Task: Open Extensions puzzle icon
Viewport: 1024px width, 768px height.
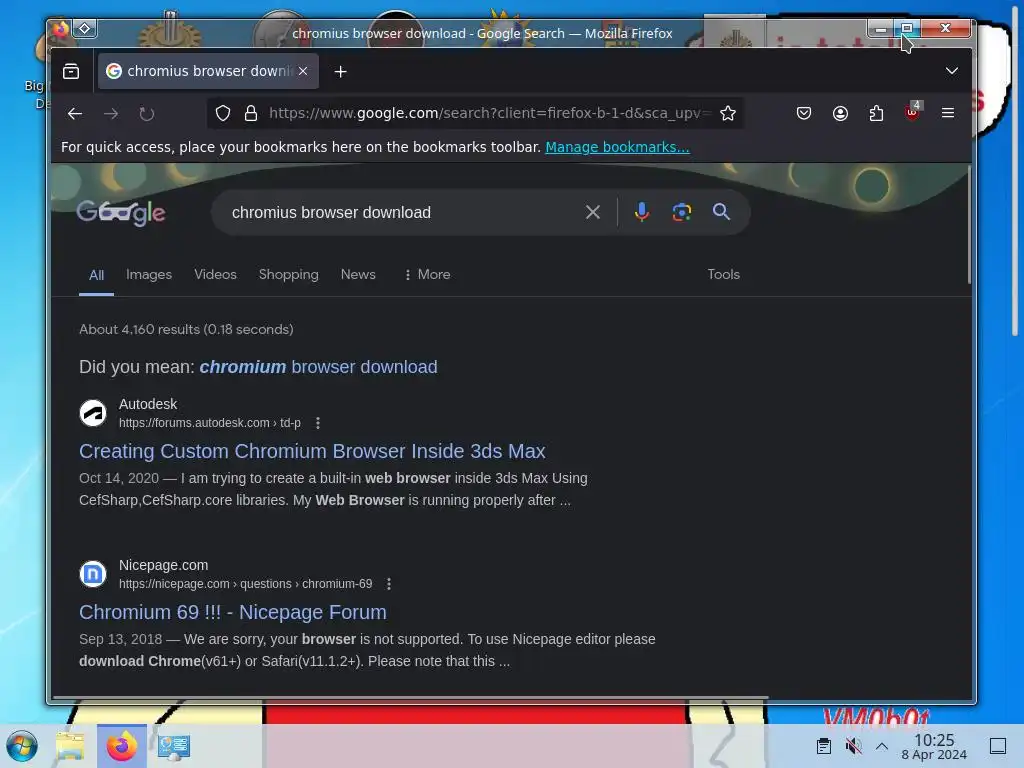Action: 876,114
